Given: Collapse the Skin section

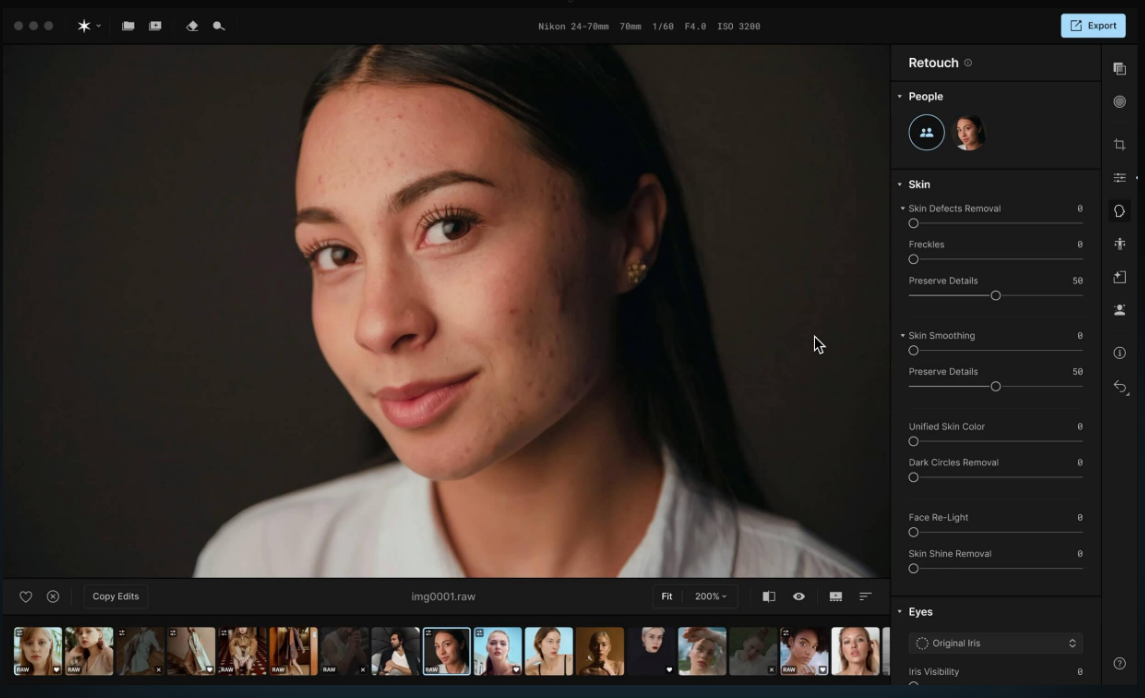Looking at the screenshot, I should coord(900,185).
